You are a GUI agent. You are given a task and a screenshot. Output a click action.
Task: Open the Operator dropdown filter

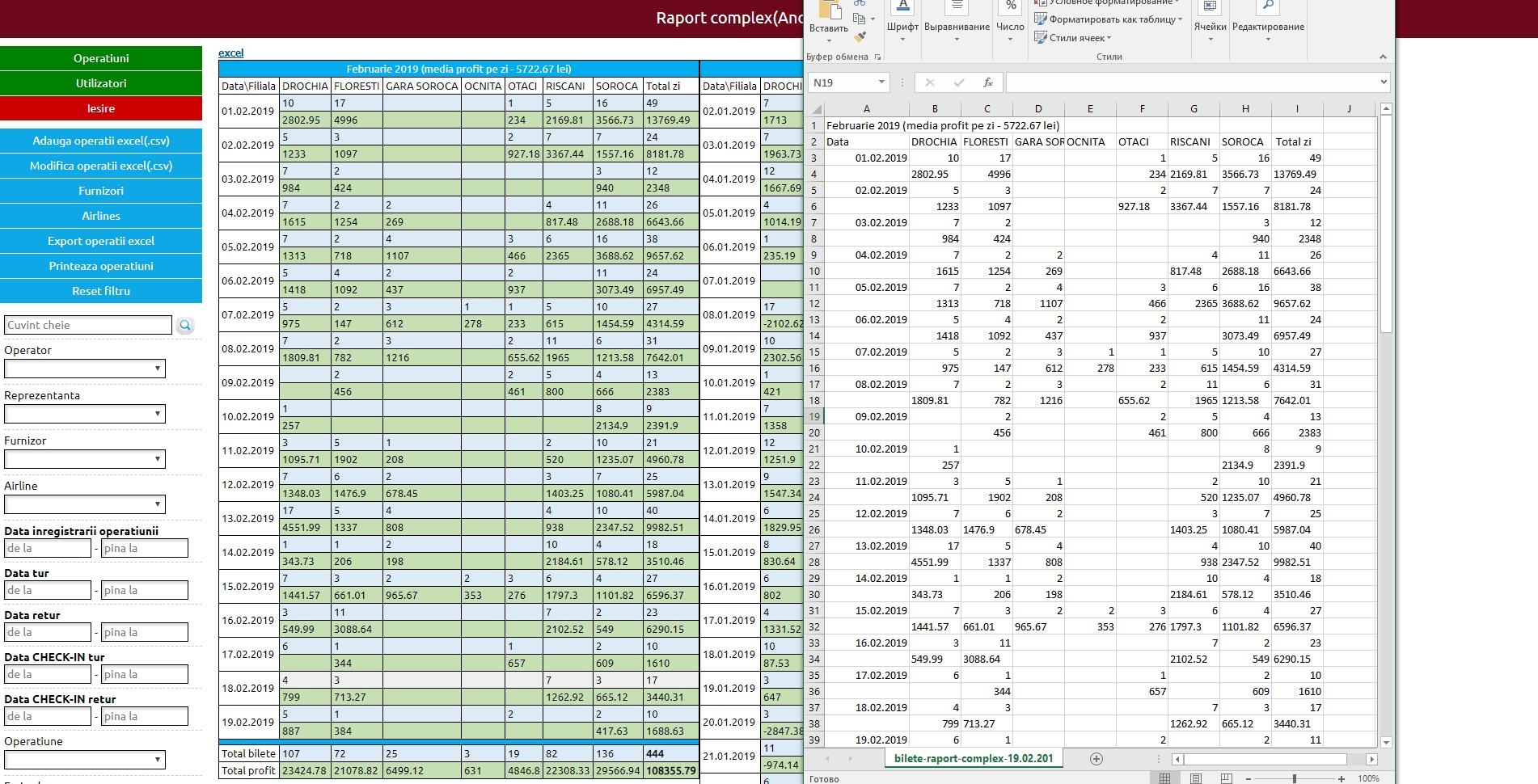pyautogui.click(x=85, y=369)
